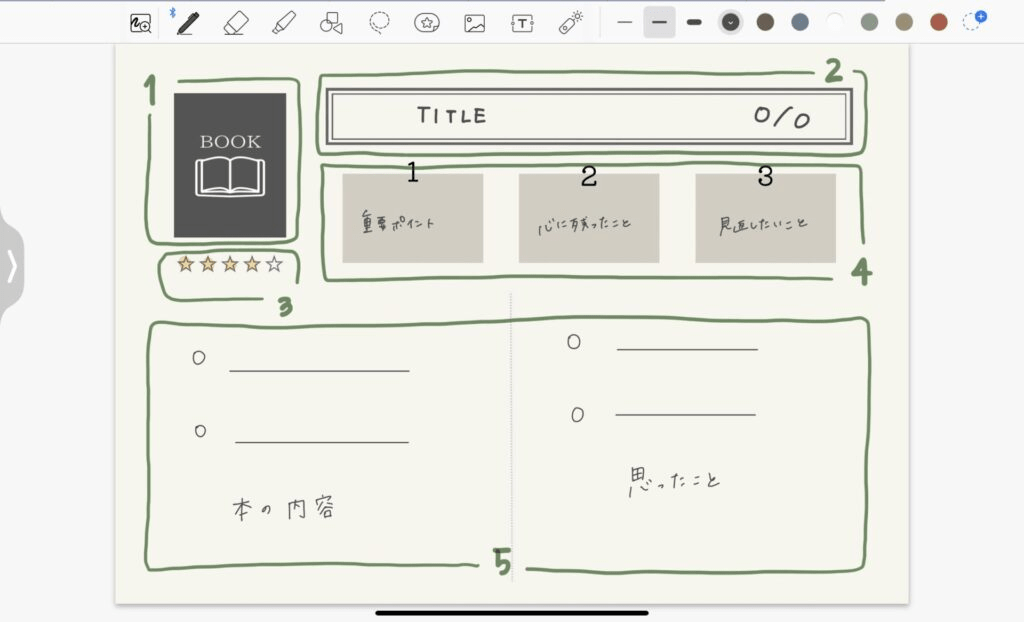Pick the slate blue color swatch

(800, 22)
